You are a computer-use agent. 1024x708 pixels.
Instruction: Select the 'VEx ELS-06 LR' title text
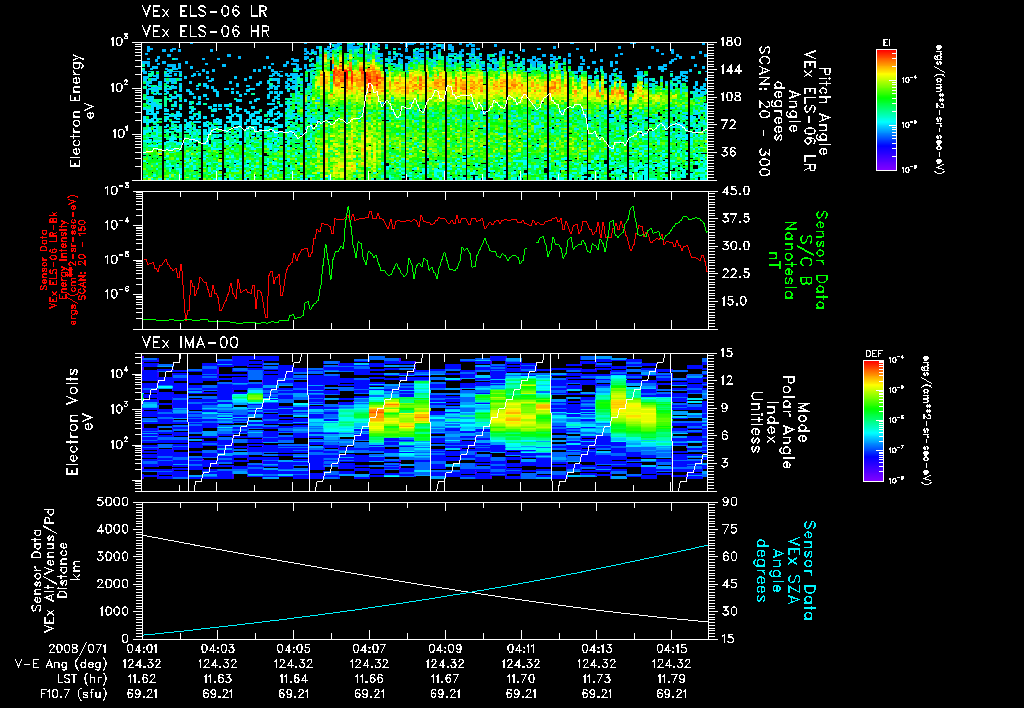pyautogui.click(x=204, y=11)
